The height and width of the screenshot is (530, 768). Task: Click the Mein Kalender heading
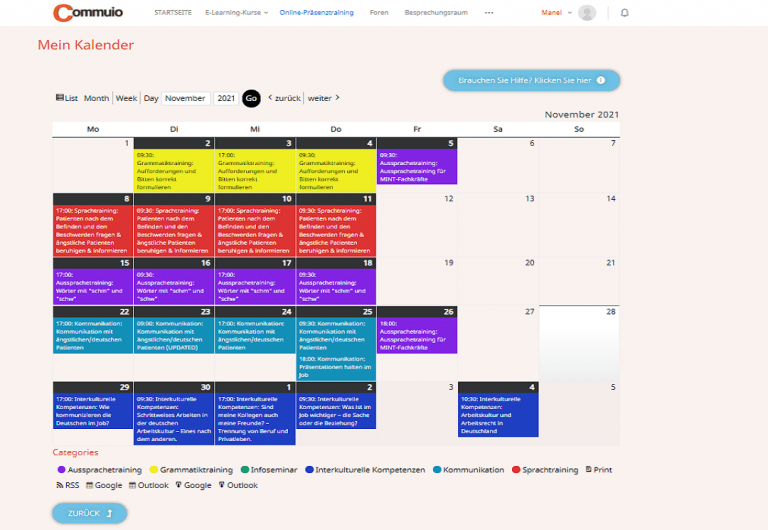point(86,45)
